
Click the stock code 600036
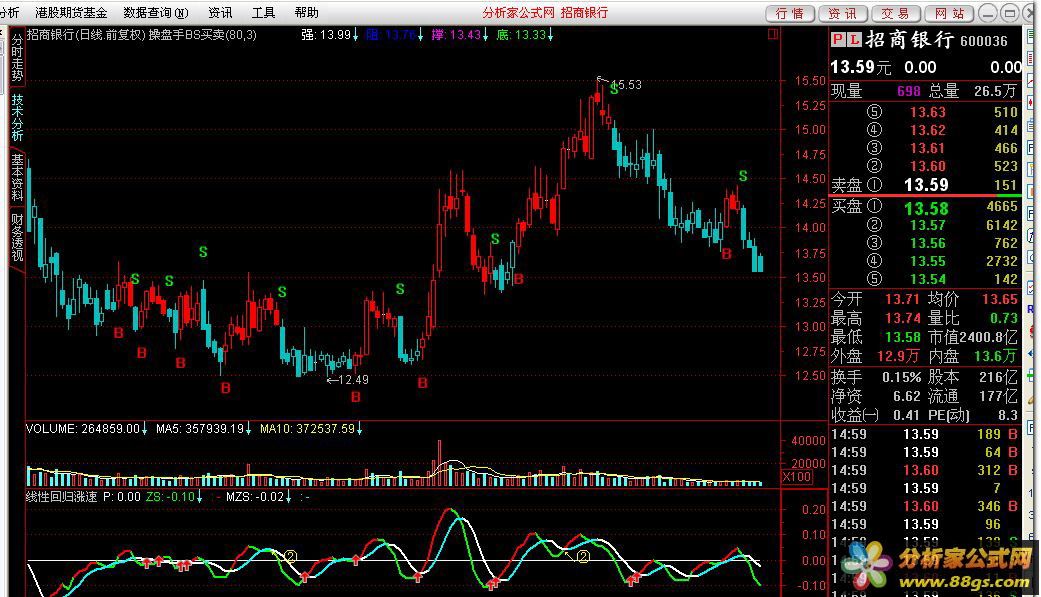pyautogui.click(x=984, y=41)
